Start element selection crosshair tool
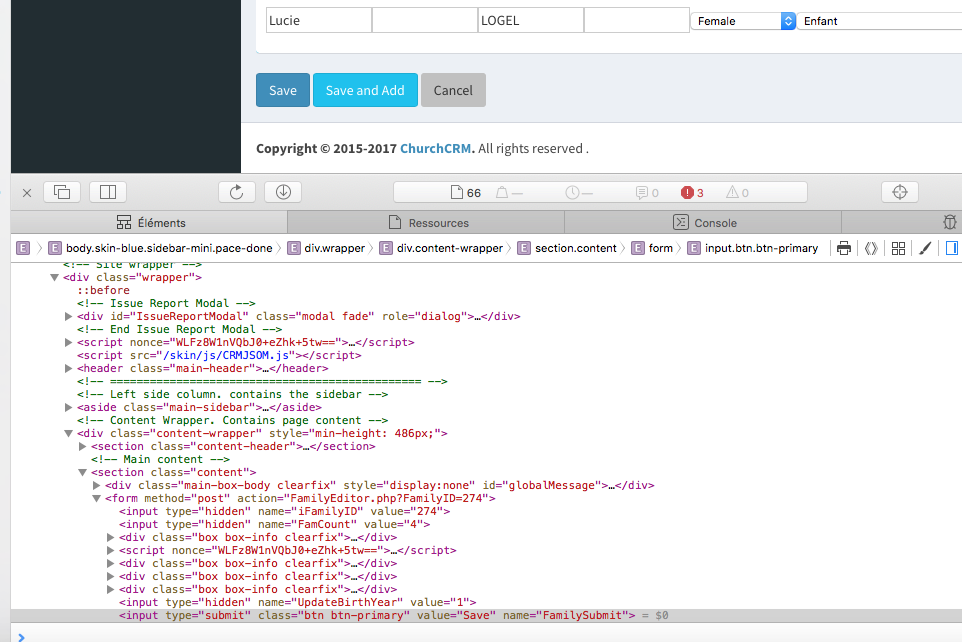 click(899, 192)
